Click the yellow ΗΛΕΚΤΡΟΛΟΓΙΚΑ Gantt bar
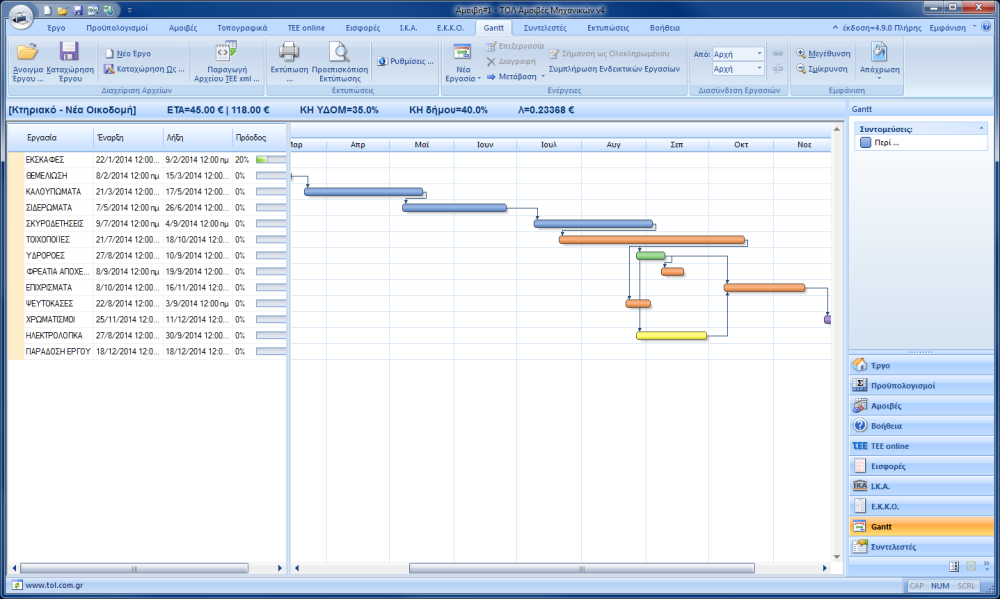1000x599 pixels. [671, 336]
